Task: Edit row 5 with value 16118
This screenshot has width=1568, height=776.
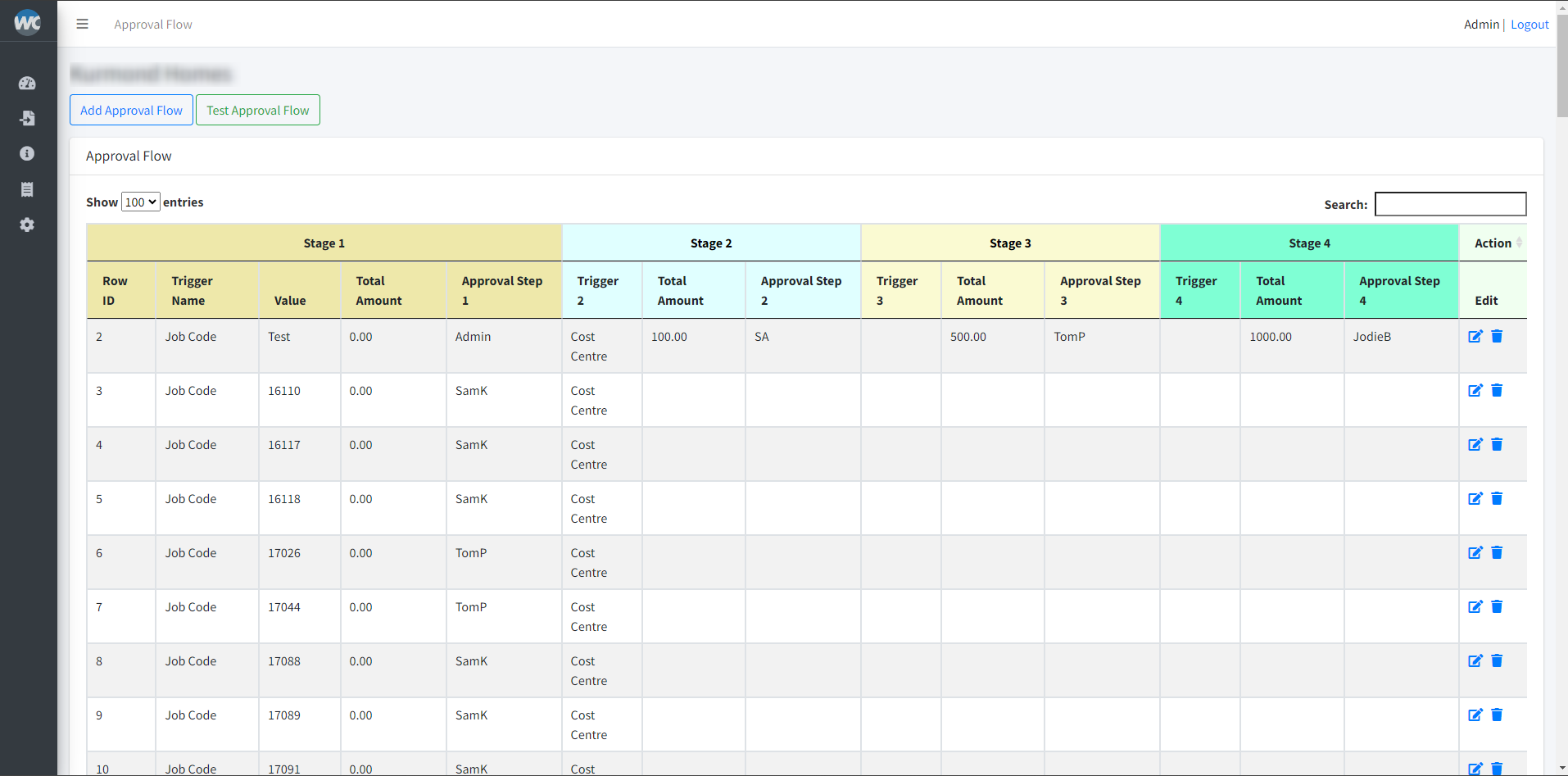Action: pos(1475,498)
